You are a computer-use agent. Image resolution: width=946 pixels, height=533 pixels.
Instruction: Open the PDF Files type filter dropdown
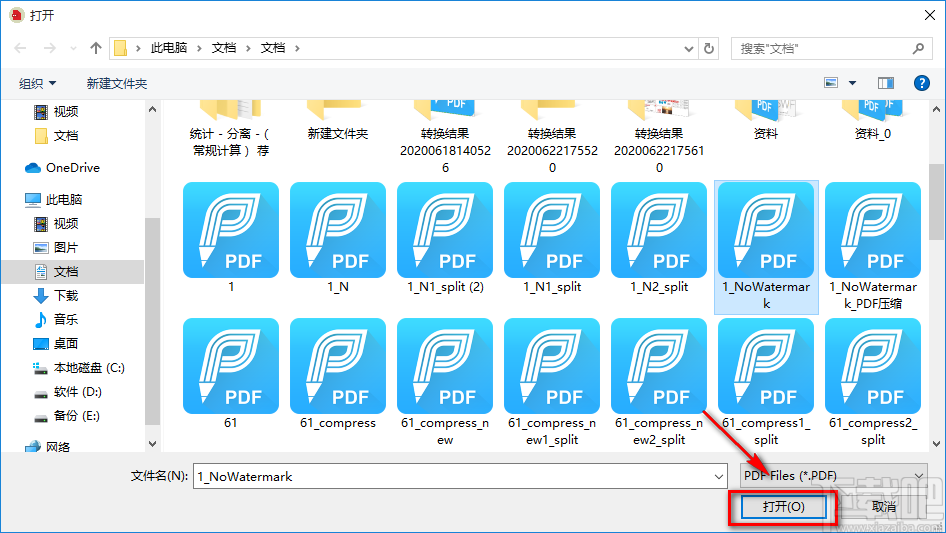point(834,476)
